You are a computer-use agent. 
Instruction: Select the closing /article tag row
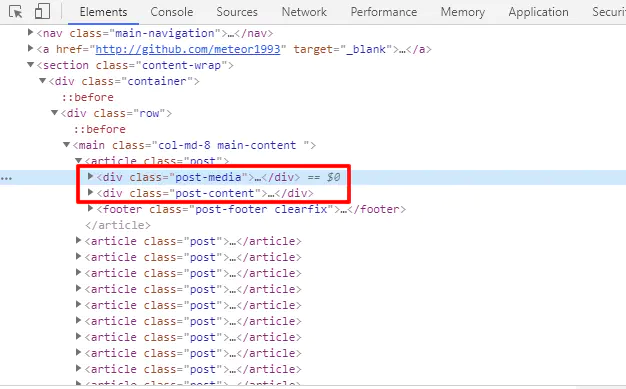pyautogui.click(x=118, y=225)
